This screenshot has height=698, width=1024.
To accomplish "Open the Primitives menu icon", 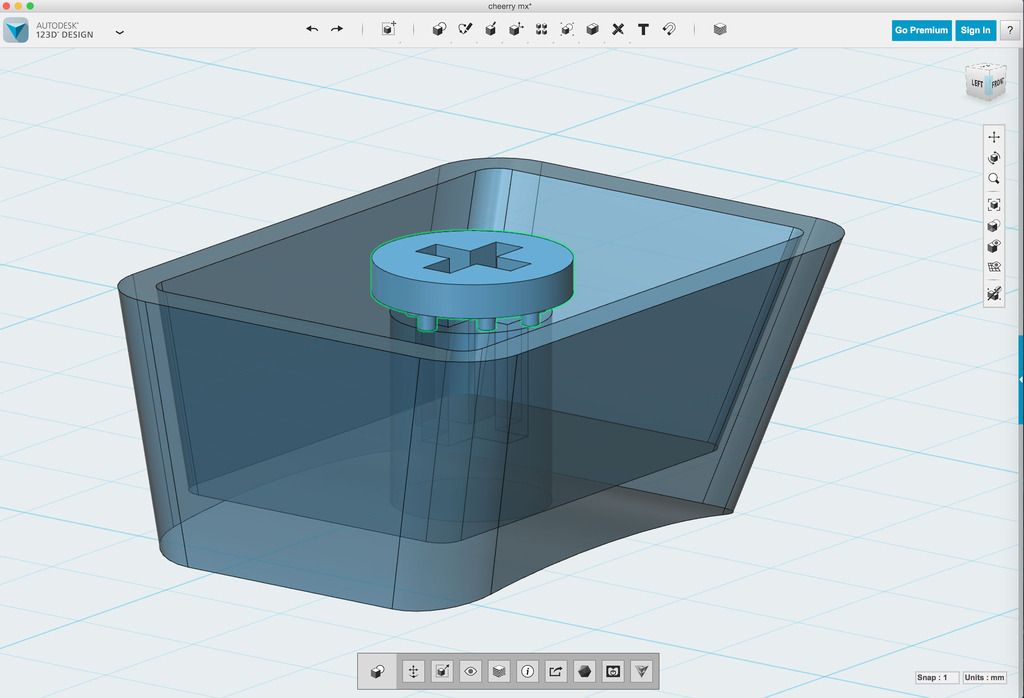I will (439, 29).
